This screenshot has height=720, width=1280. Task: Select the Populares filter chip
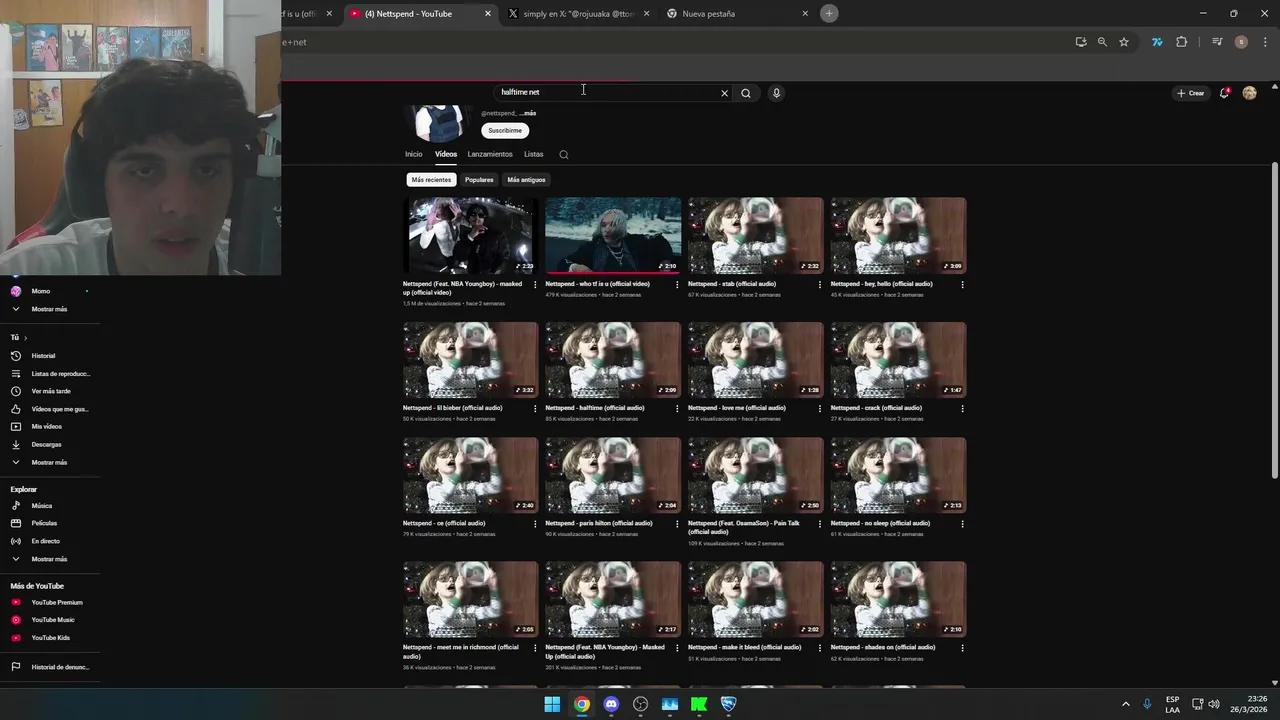[479, 180]
